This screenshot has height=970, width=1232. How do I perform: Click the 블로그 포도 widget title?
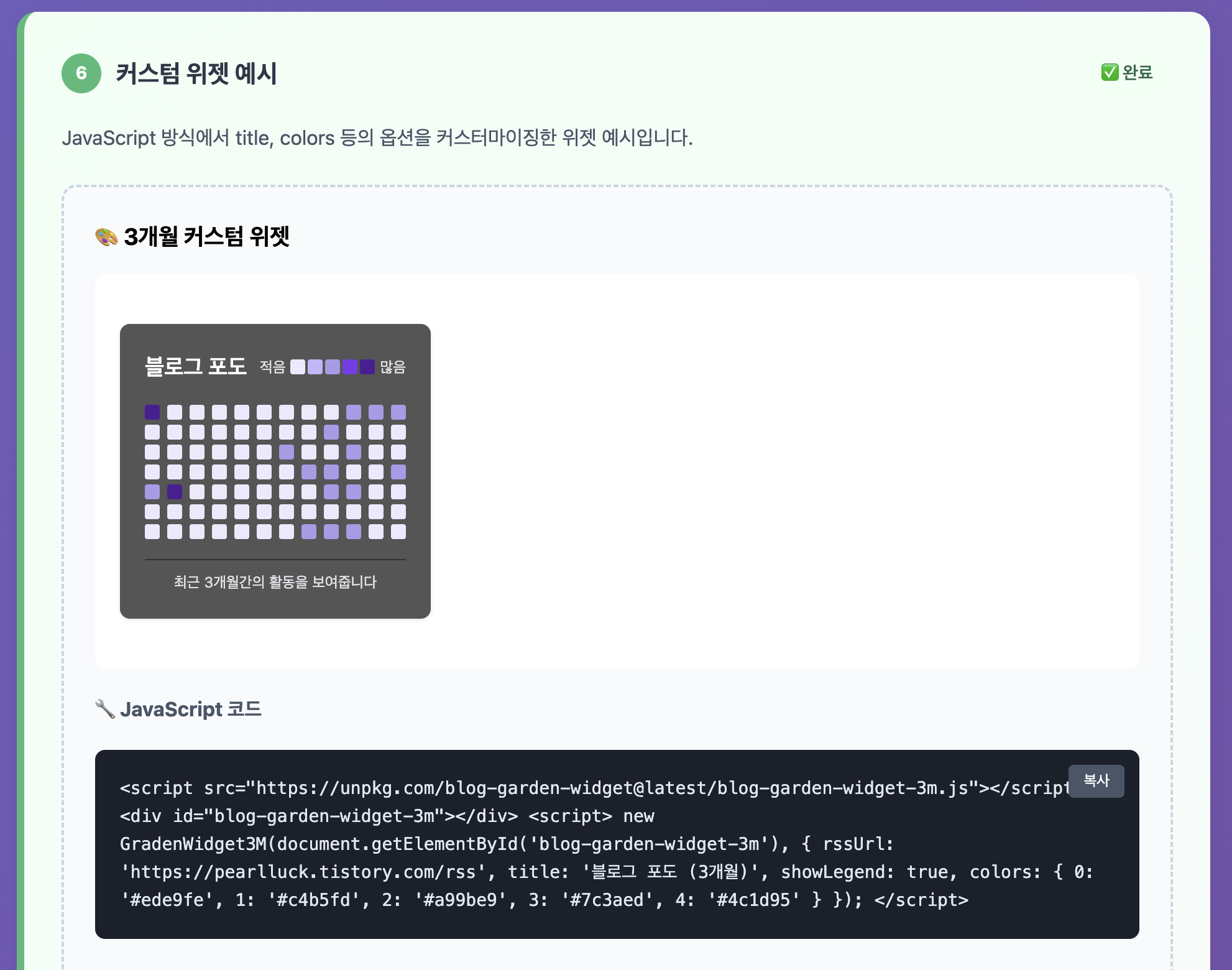[x=195, y=366]
